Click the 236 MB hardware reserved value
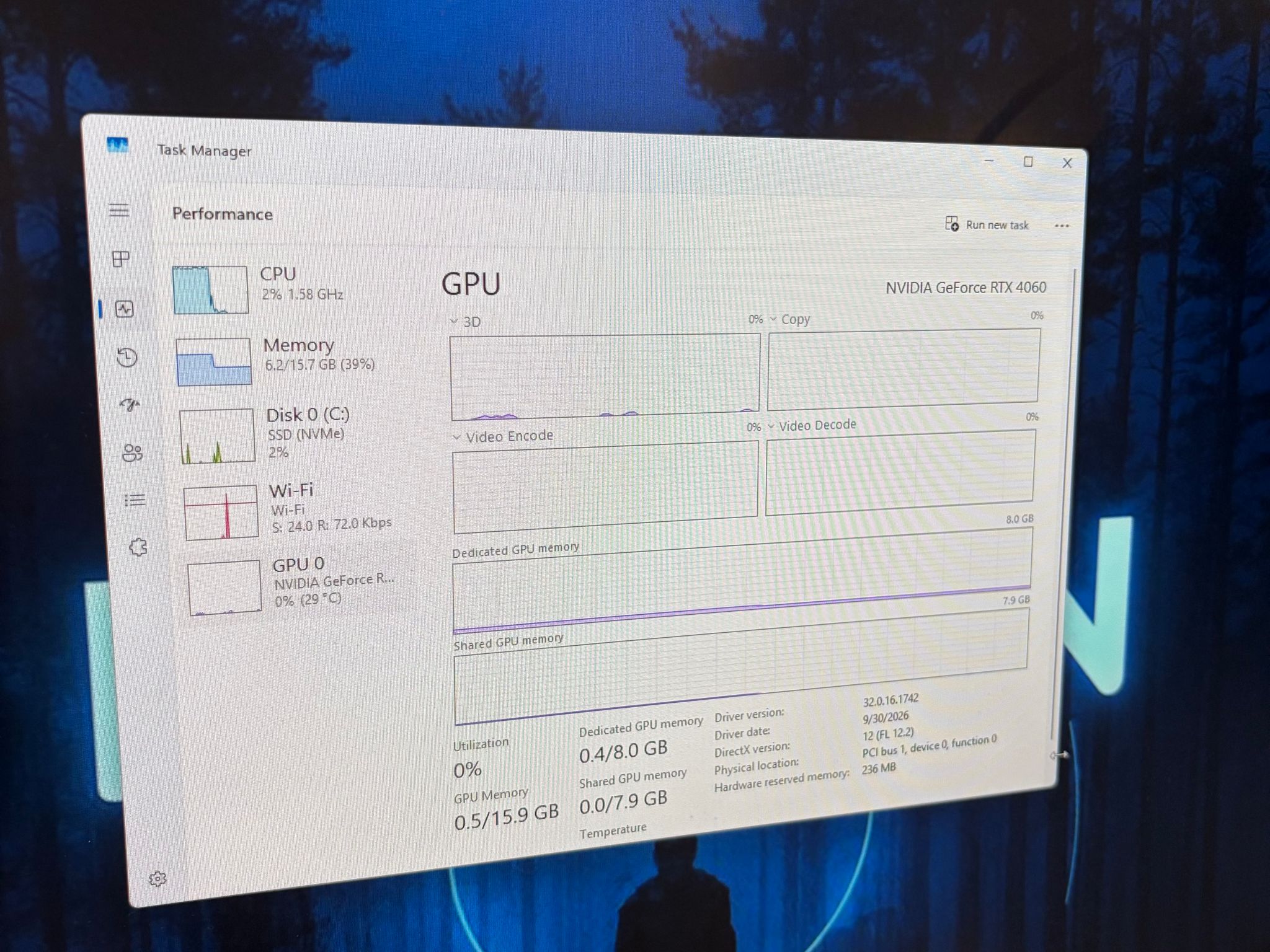This screenshot has height=952, width=1270. coord(879,769)
